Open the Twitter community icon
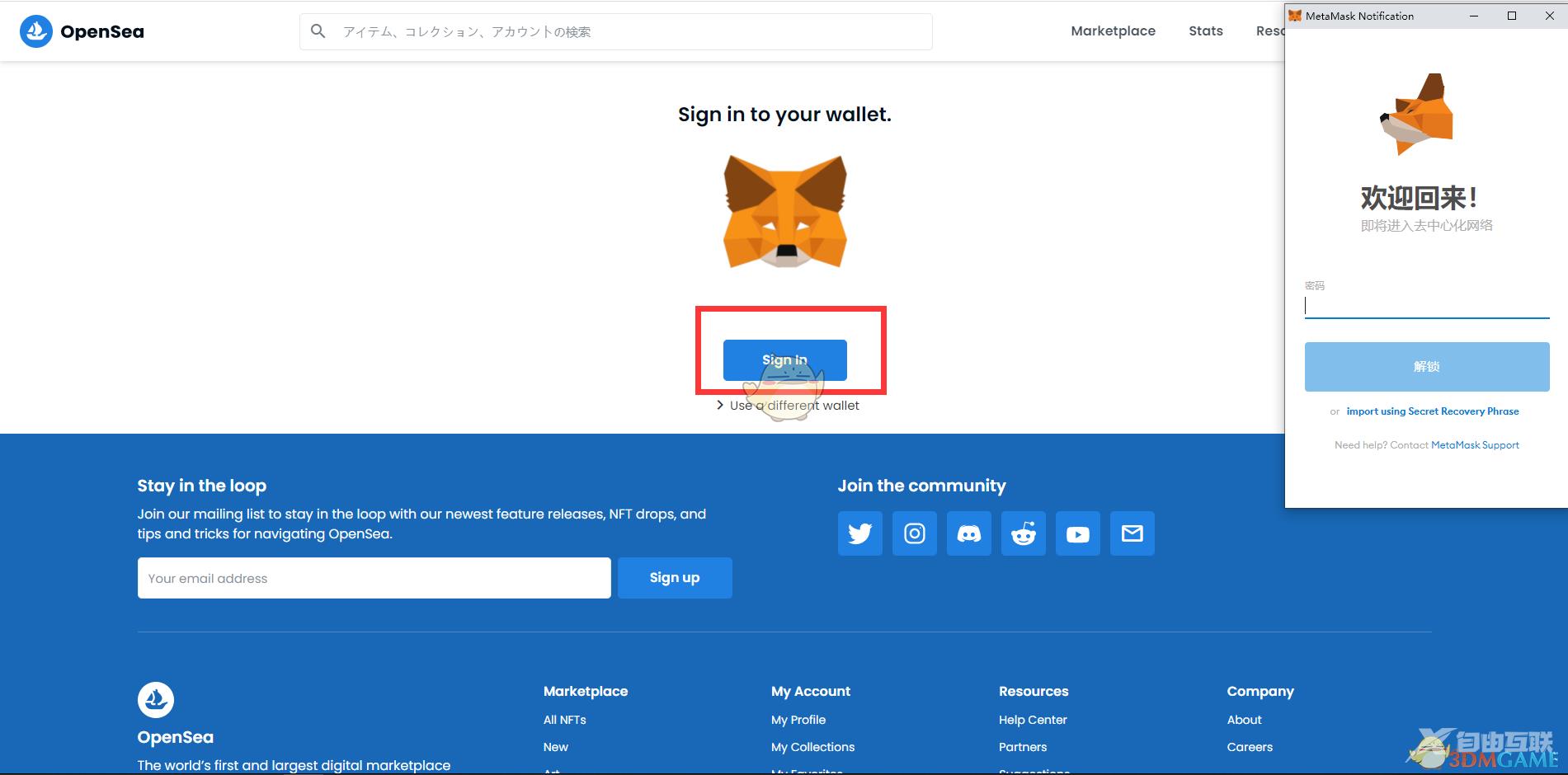The width and height of the screenshot is (1568, 775). pos(859,533)
